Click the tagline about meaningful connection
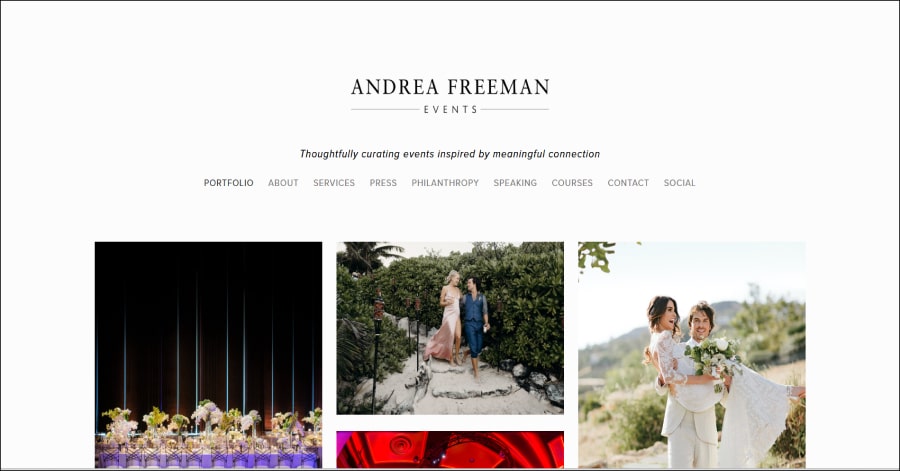 tap(450, 154)
